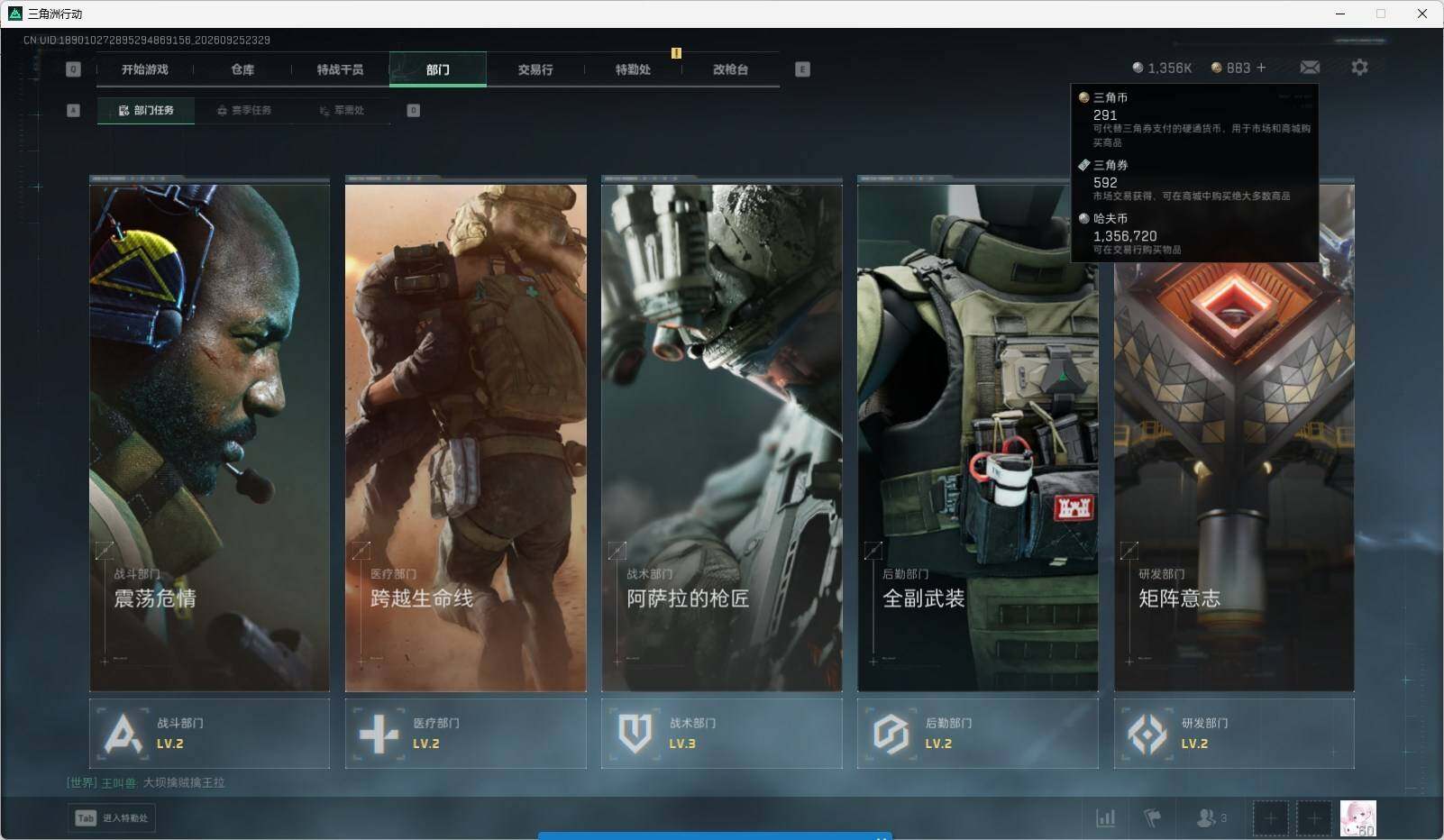Click the yellow alert marker above 特勤处
The image size is (1444, 840).
coord(676,53)
